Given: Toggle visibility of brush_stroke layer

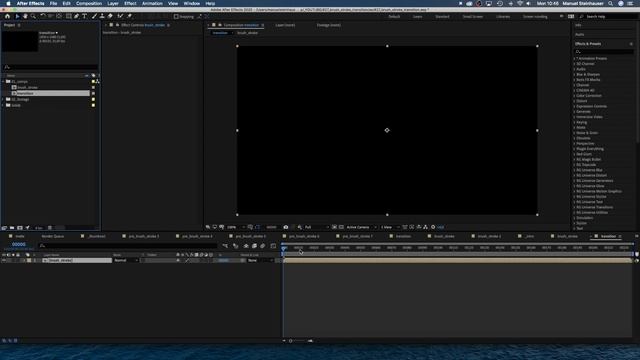Looking at the screenshot, I should tap(4, 260).
